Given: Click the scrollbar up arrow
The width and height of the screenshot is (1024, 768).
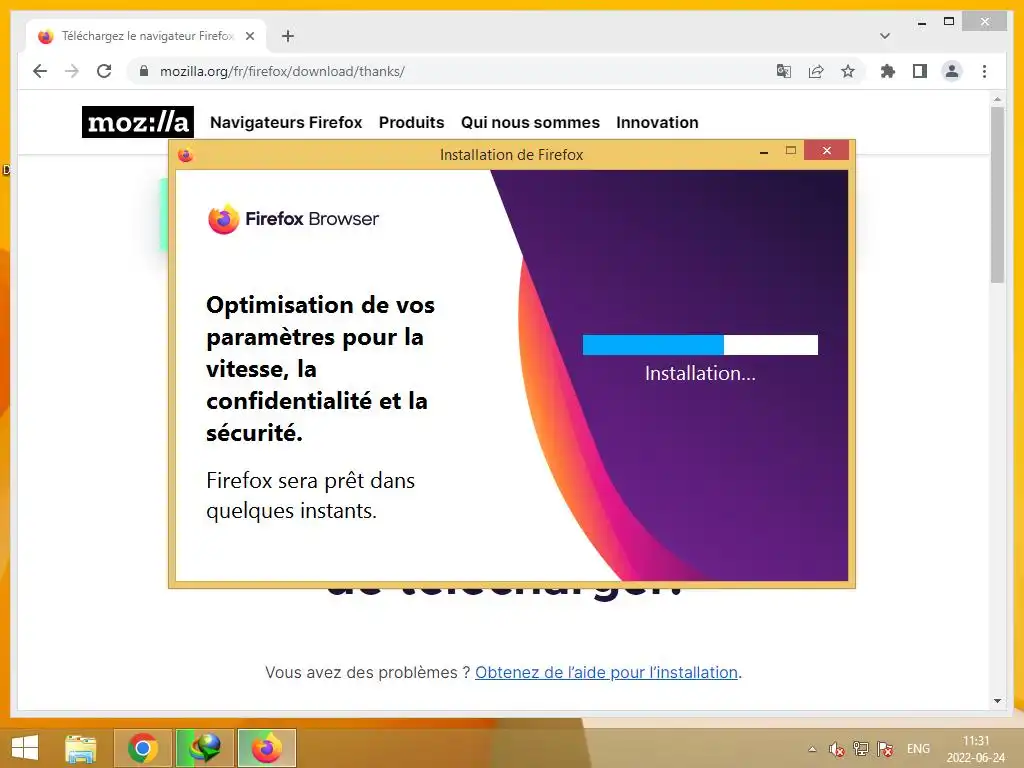Looking at the screenshot, I should 997,99.
